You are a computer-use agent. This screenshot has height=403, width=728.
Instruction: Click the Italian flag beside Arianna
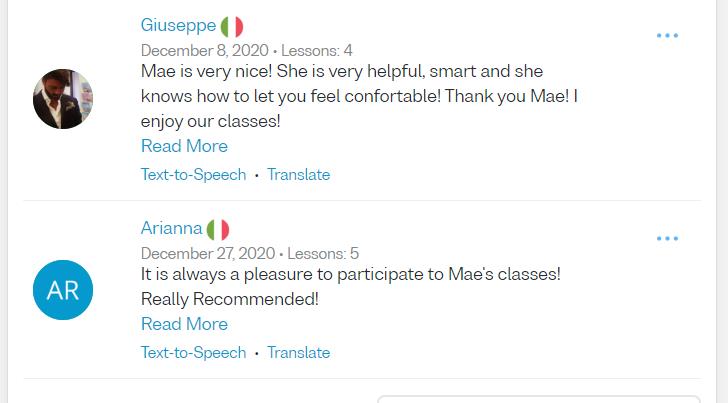pyautogui.click(x=218, y=229)
